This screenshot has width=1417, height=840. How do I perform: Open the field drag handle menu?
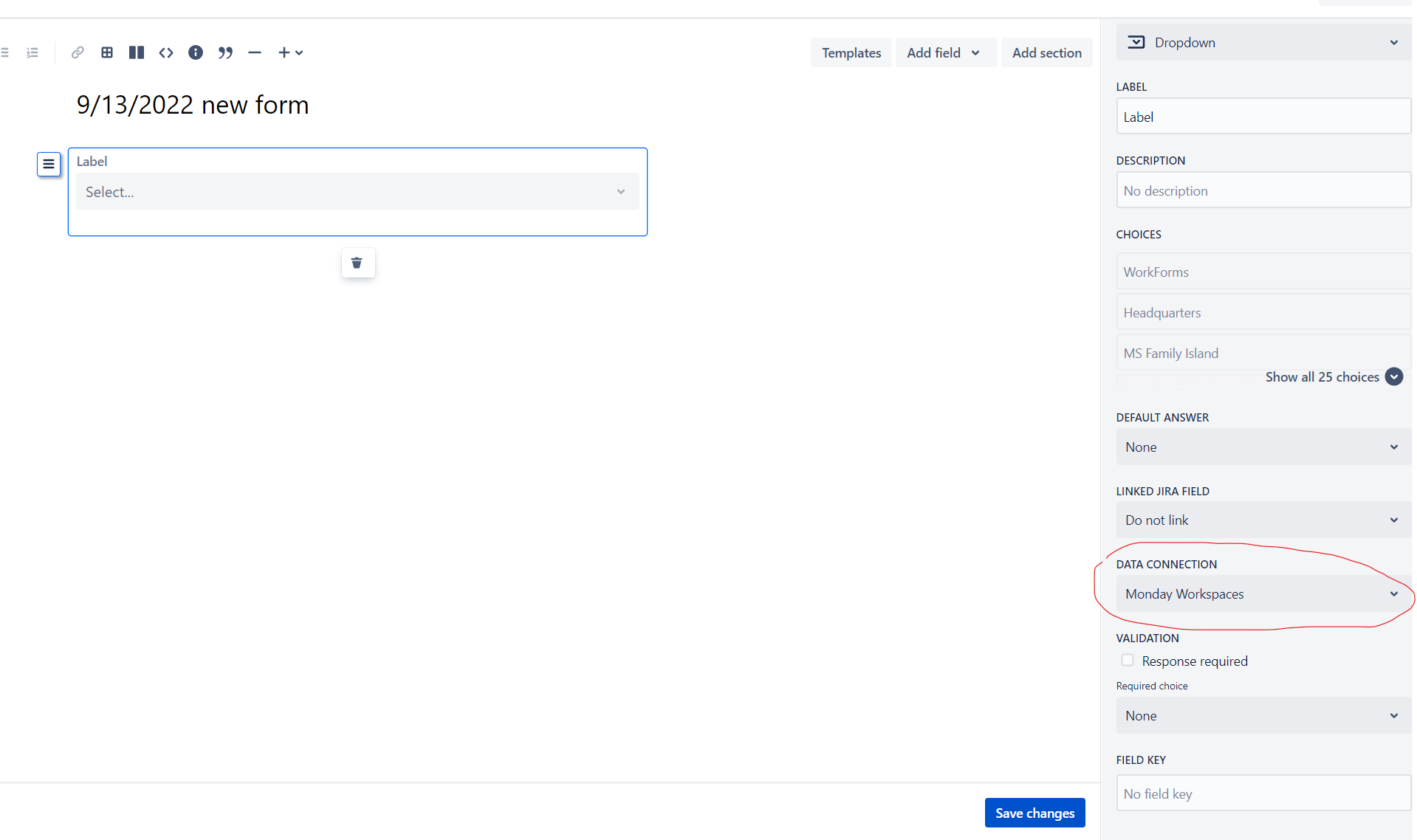(49, 164)
